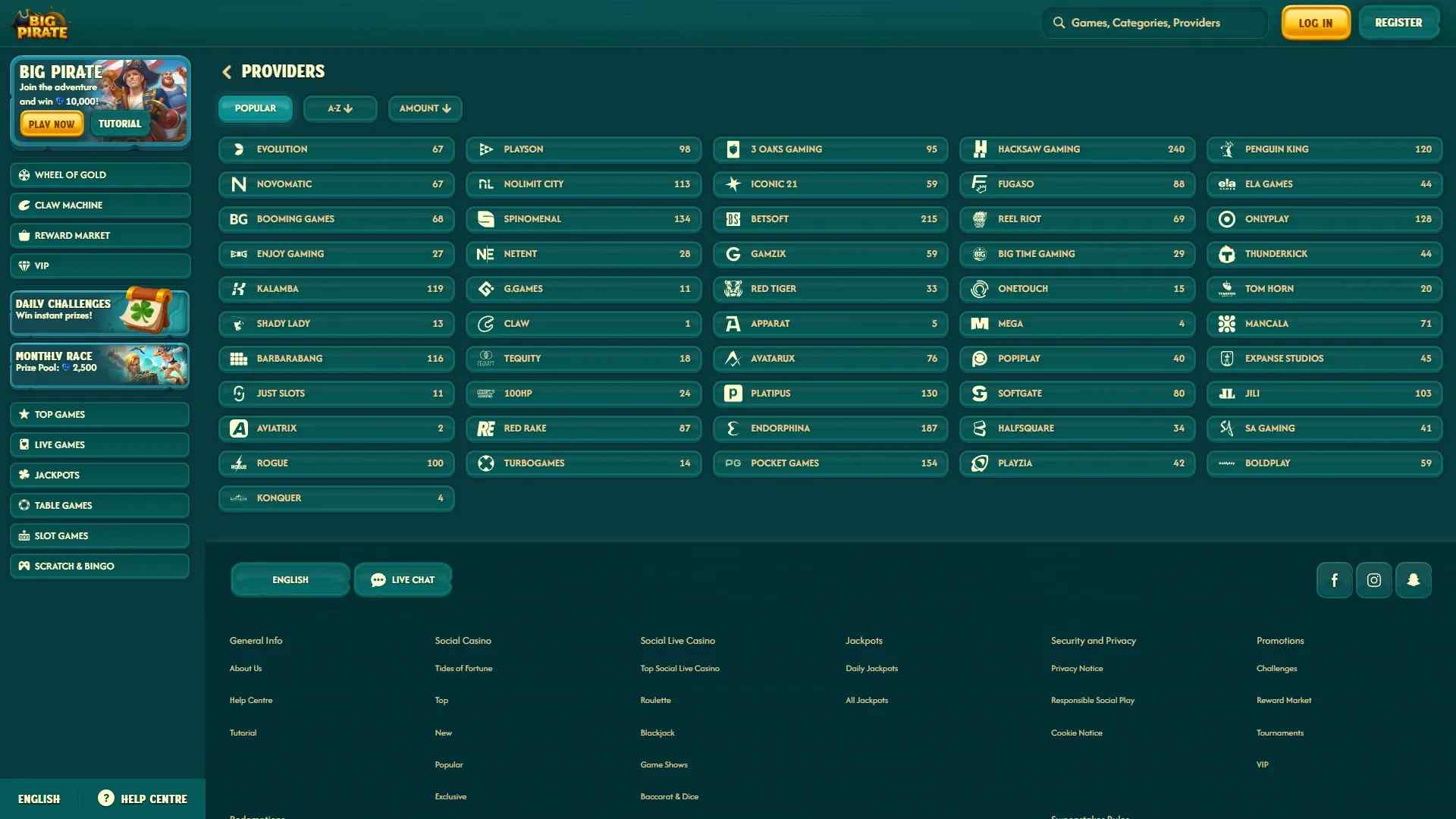Image resolution: width=1456 pixels, height=819 pixels.
Task: Open the Spinomenal provider
Action: pyautogui.click(x=584, y=219)
